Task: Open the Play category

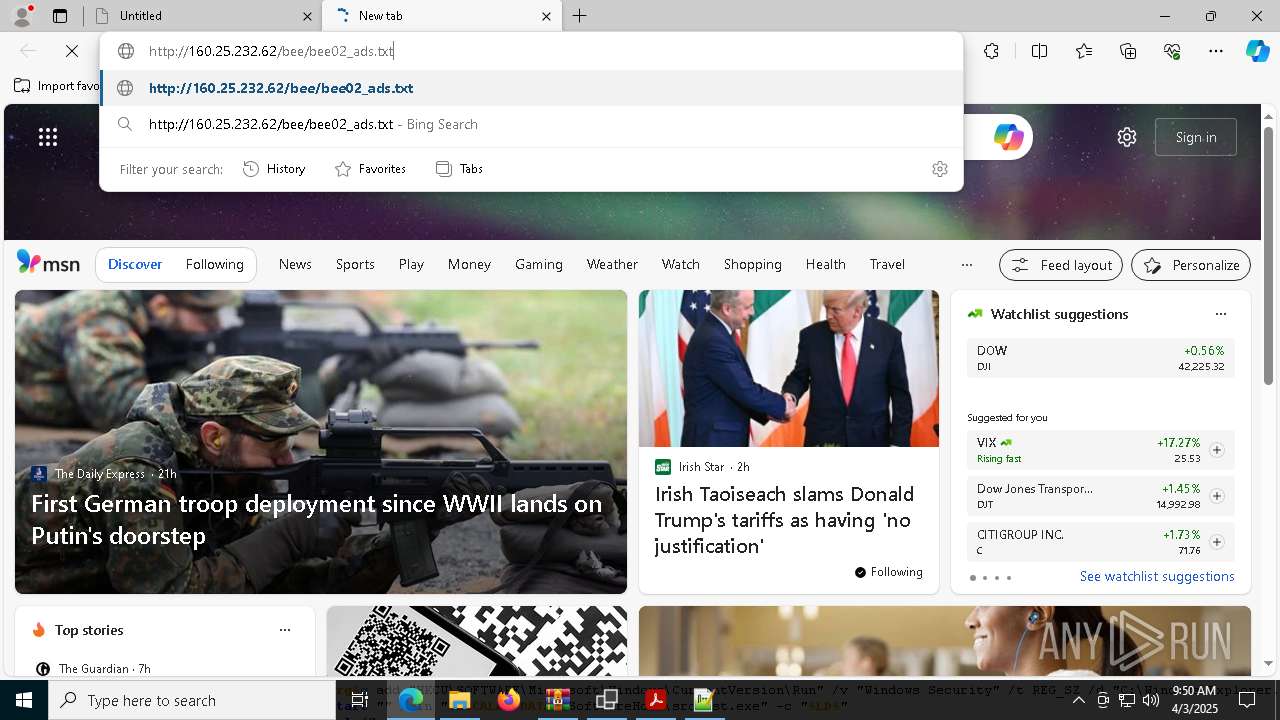Action: [x=411, y=264]
